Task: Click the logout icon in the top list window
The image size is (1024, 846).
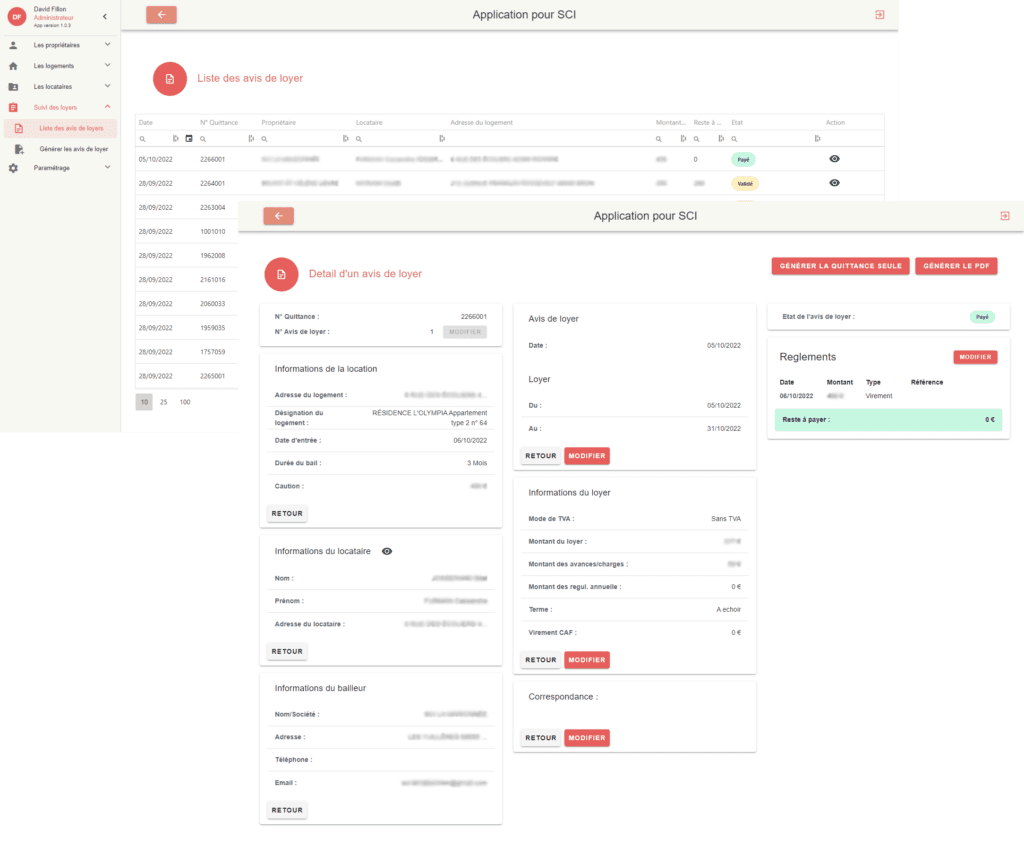Action: pos(879,15)
